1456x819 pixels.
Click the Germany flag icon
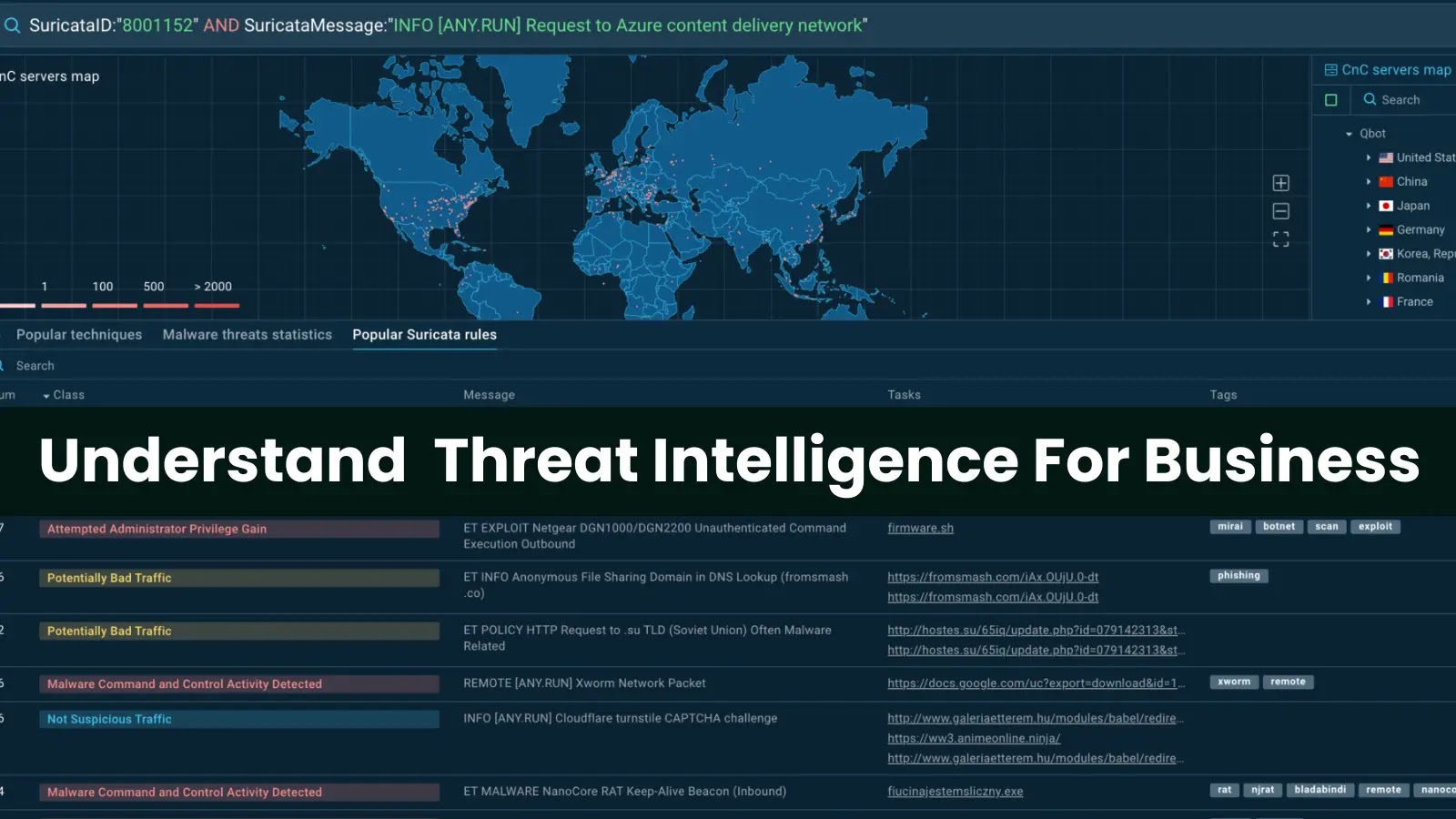click(1386, 230)
